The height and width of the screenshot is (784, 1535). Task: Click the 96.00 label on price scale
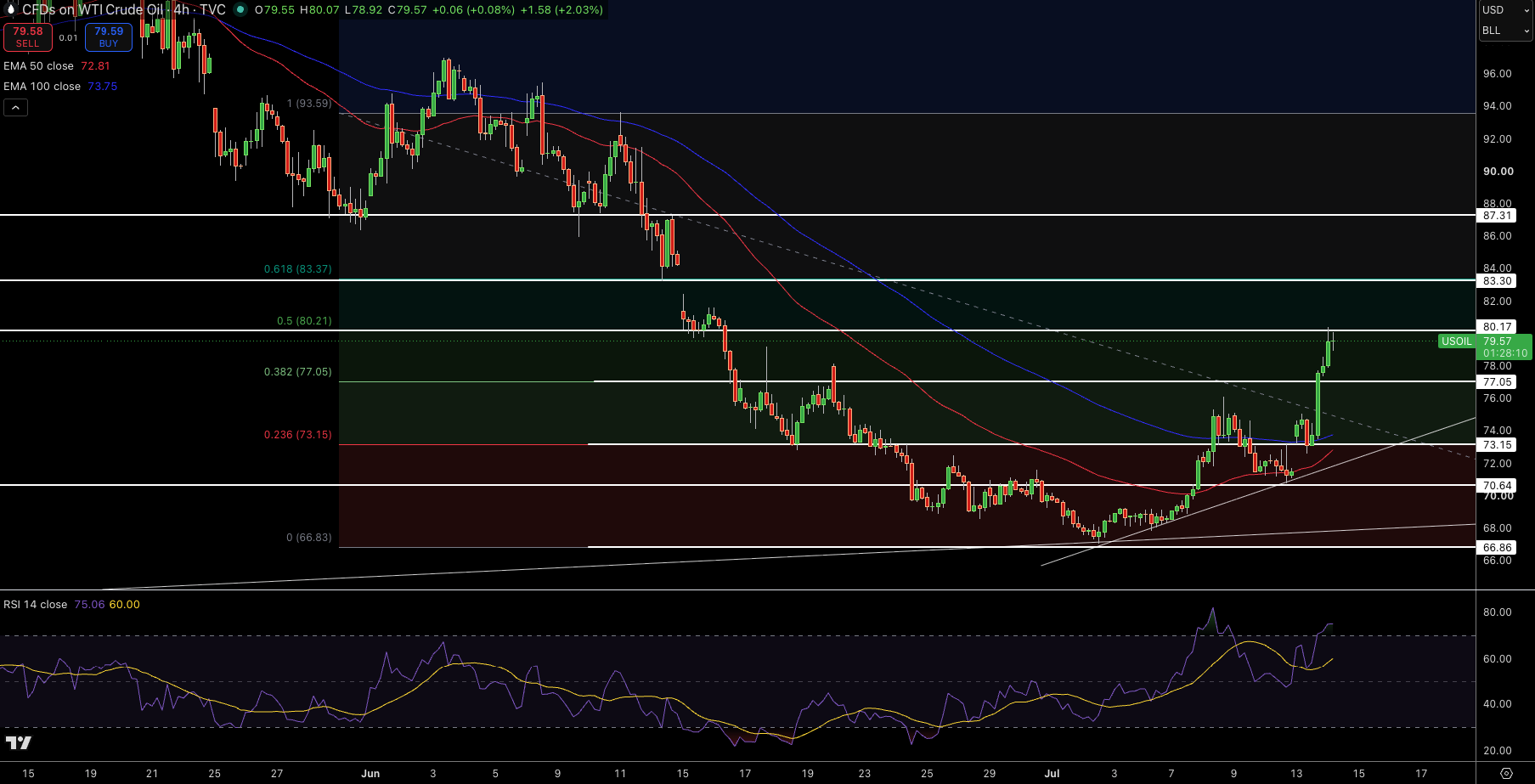1497,74
